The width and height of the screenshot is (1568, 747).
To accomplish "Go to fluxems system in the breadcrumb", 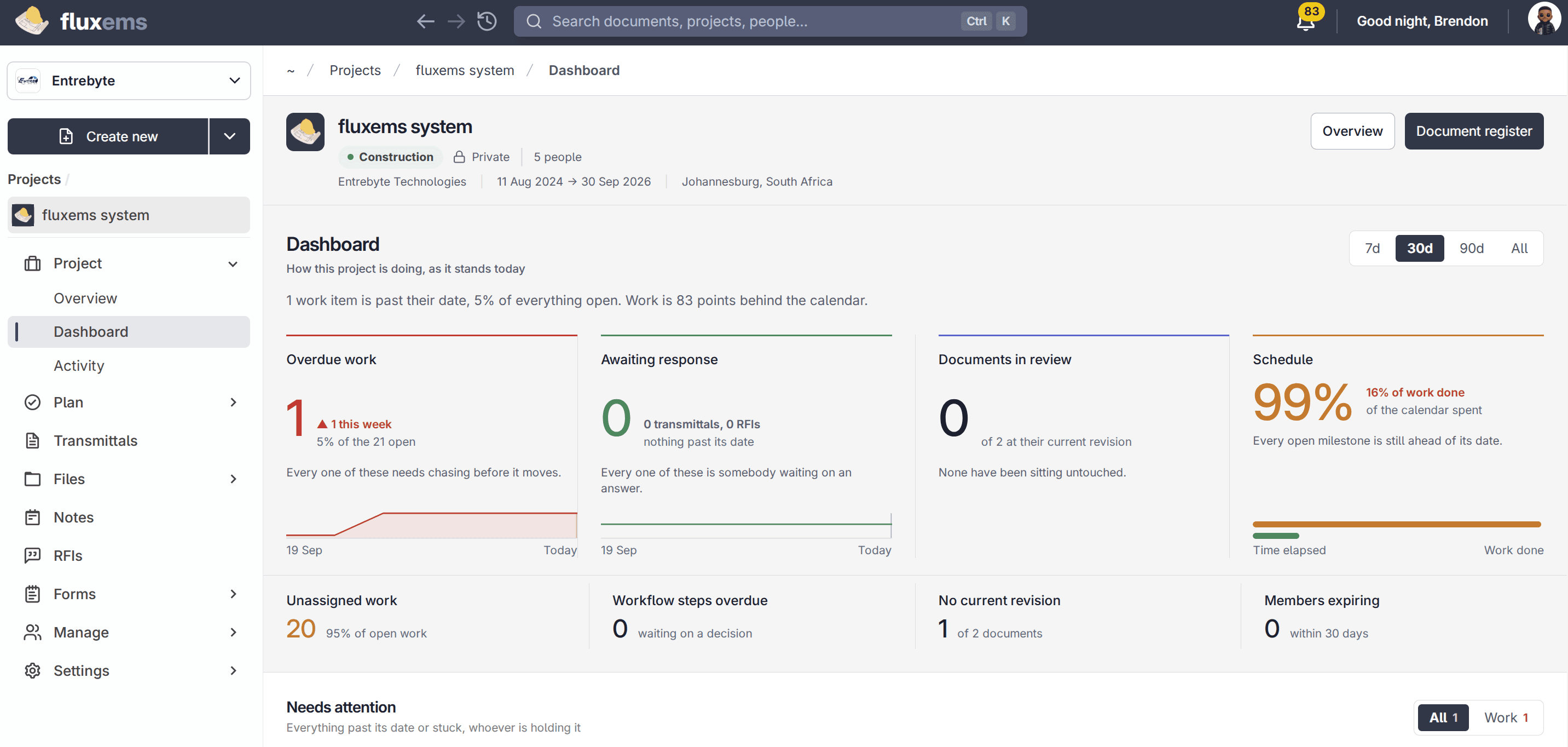I will tap(465, 70).
